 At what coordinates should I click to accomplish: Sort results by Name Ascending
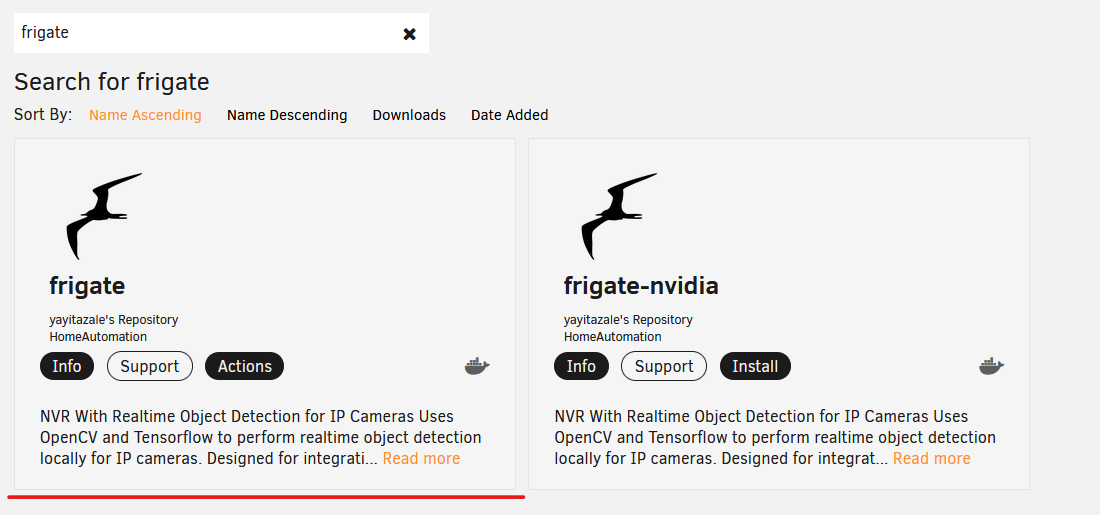coord(145,115)
